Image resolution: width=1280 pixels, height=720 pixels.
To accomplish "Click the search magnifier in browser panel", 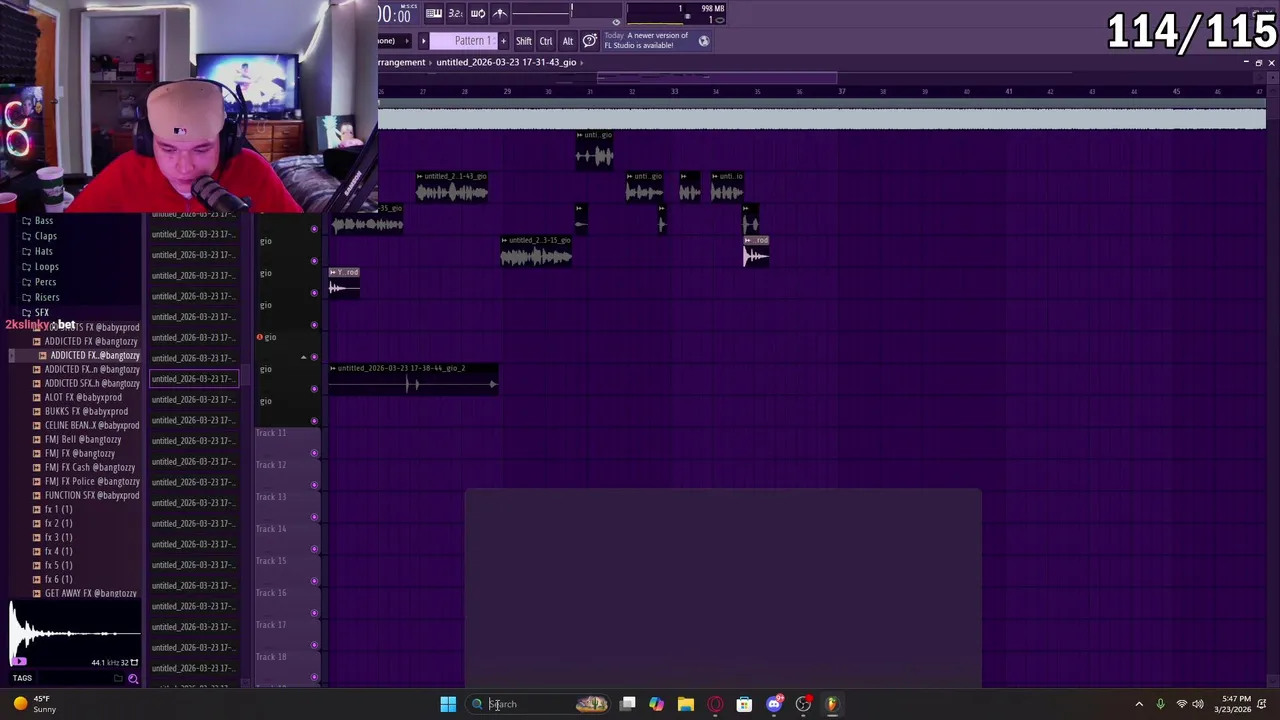I will click(x=133, y=679).
